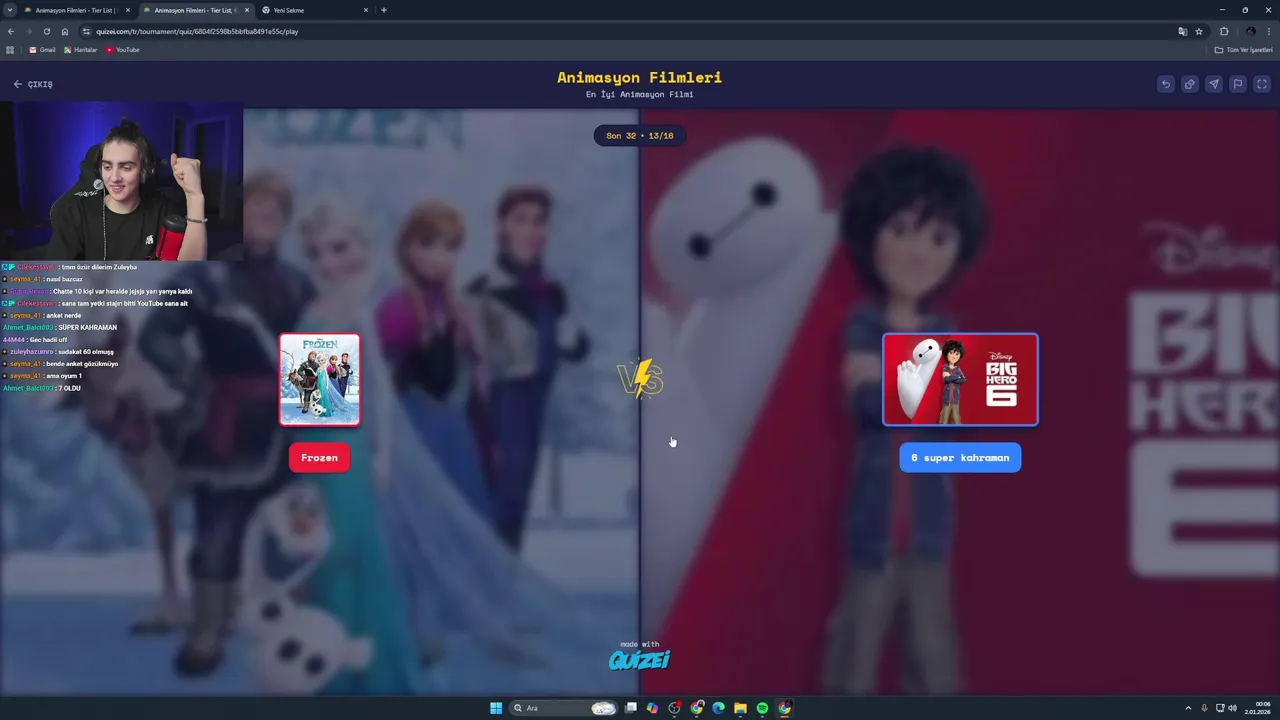Click the browser forward arrow
The image size is (1280, 720).
pyautogui.click(x=29, y=31)
